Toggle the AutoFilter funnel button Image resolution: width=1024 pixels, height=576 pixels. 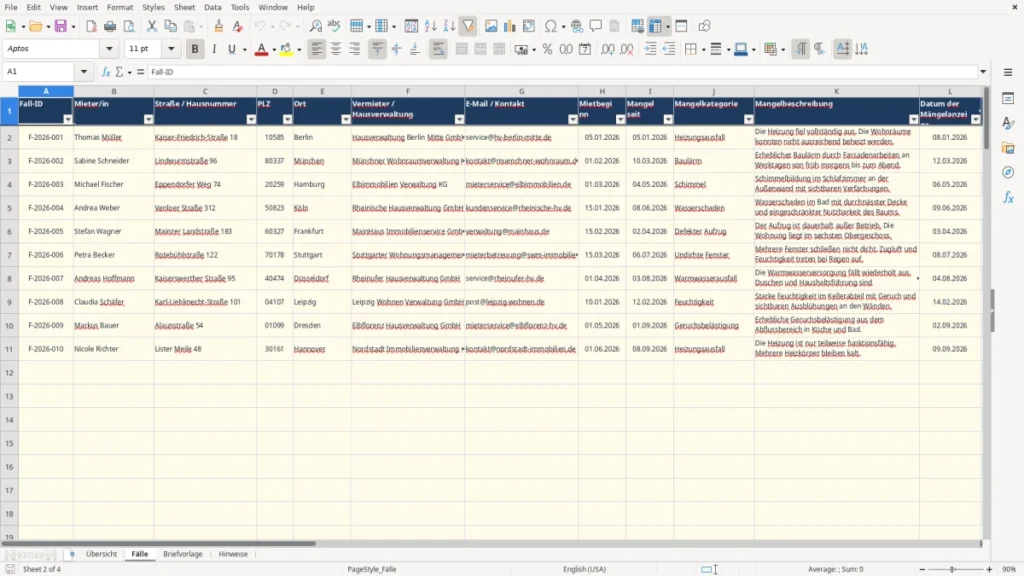coord(468,26)
